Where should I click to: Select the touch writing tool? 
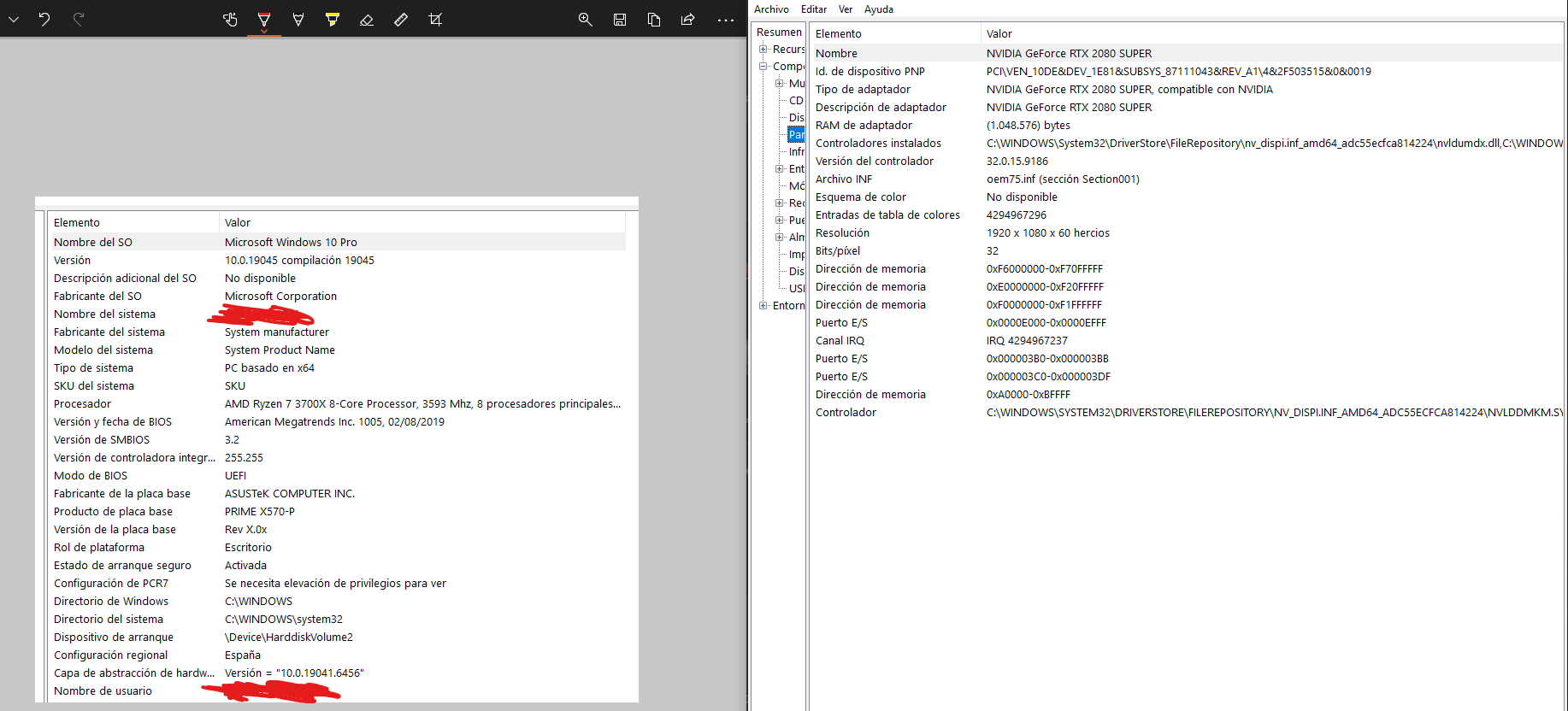230,19
